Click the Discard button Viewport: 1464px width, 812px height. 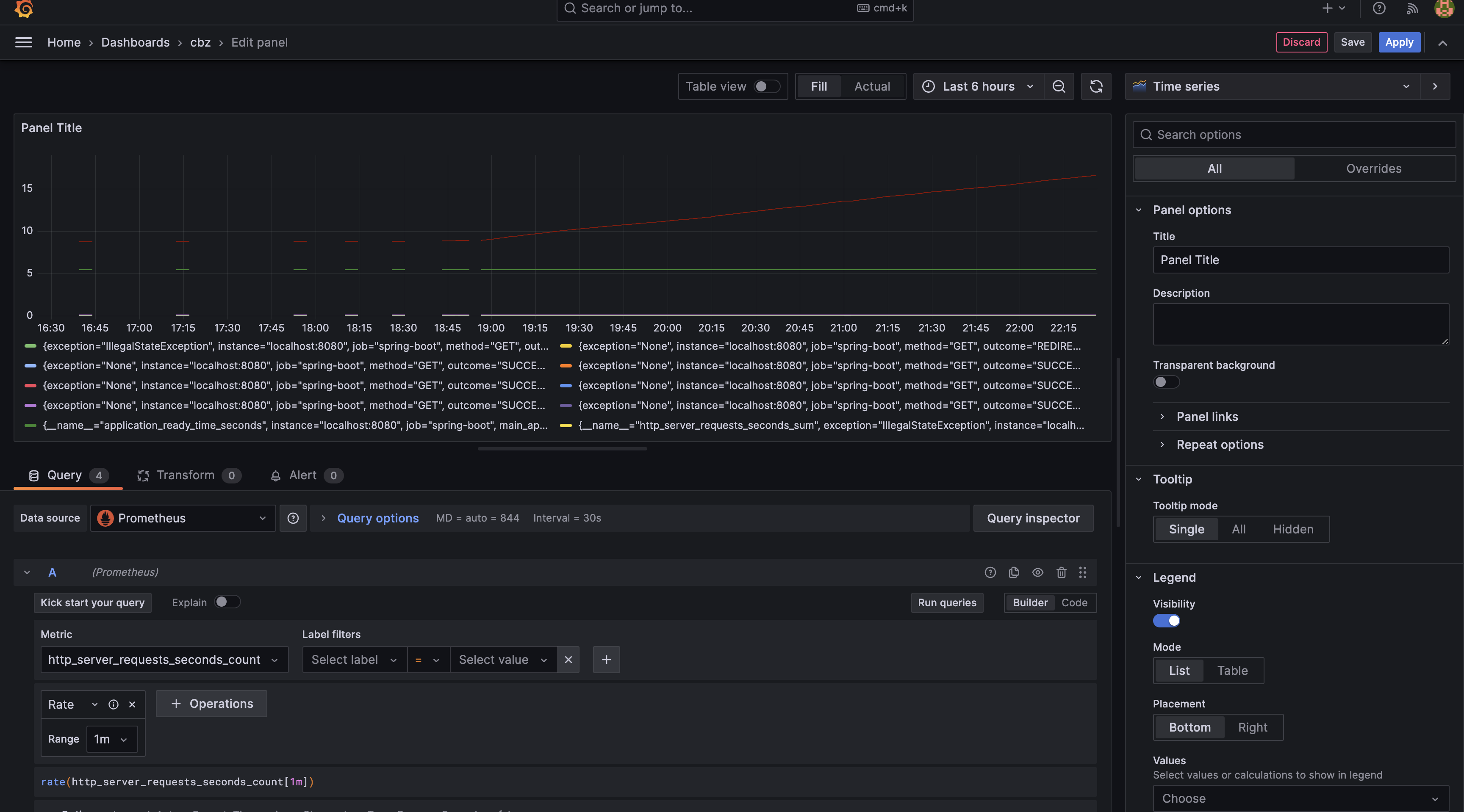coord(1301,43)
